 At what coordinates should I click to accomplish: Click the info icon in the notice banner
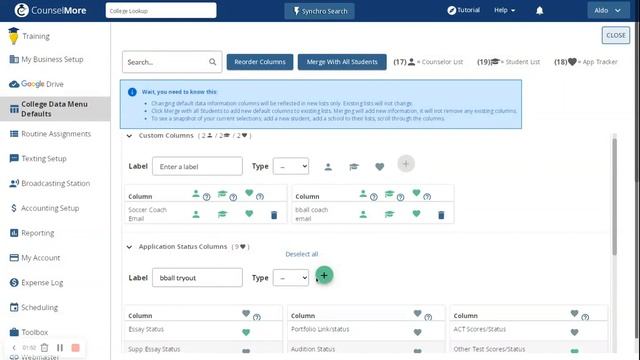[x=132, y=92]
